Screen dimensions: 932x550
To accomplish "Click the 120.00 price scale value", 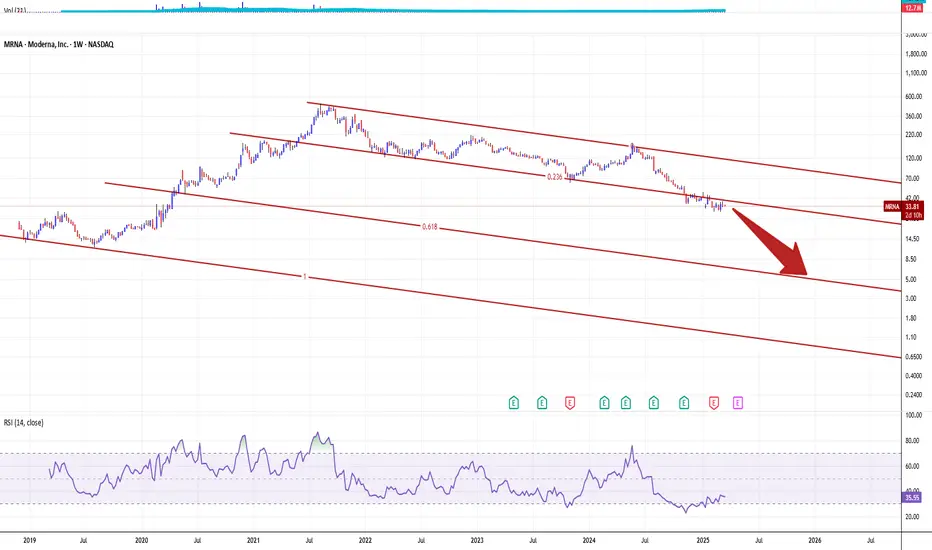I will [914, 159].
